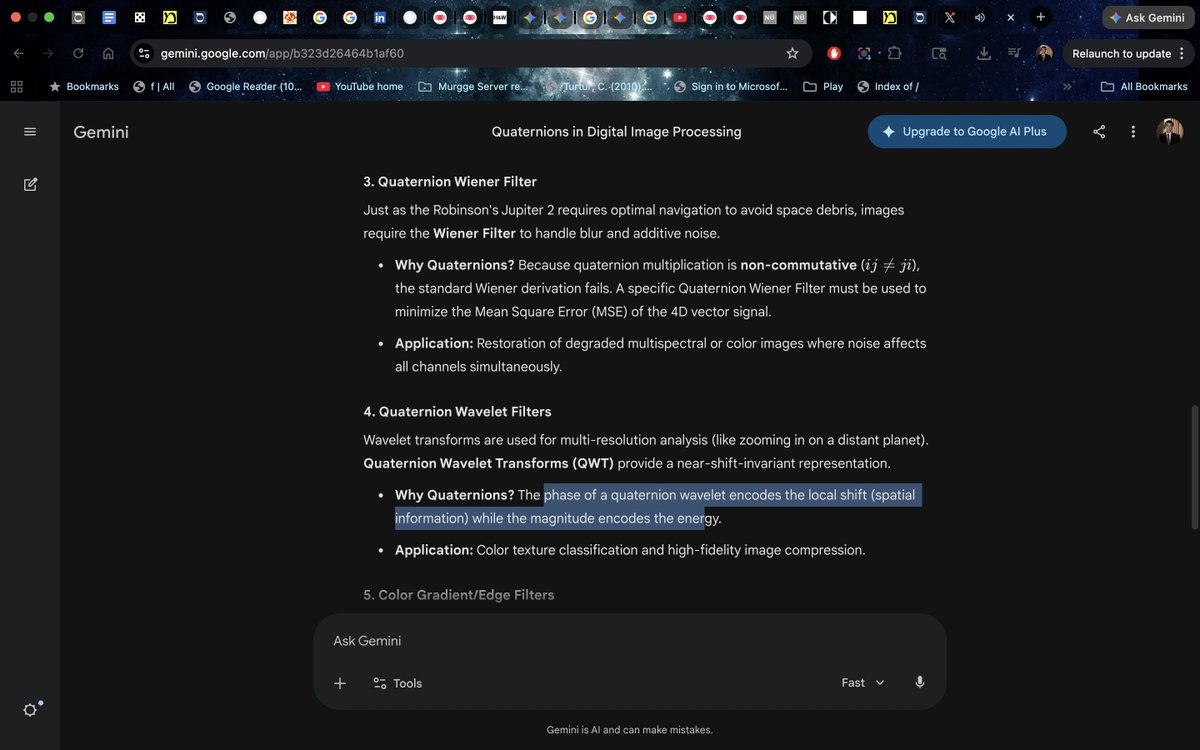The width and height of the screenshot is (1200, 750).
Task: Click the Gemini logo text
Action: tap(101, 132)
